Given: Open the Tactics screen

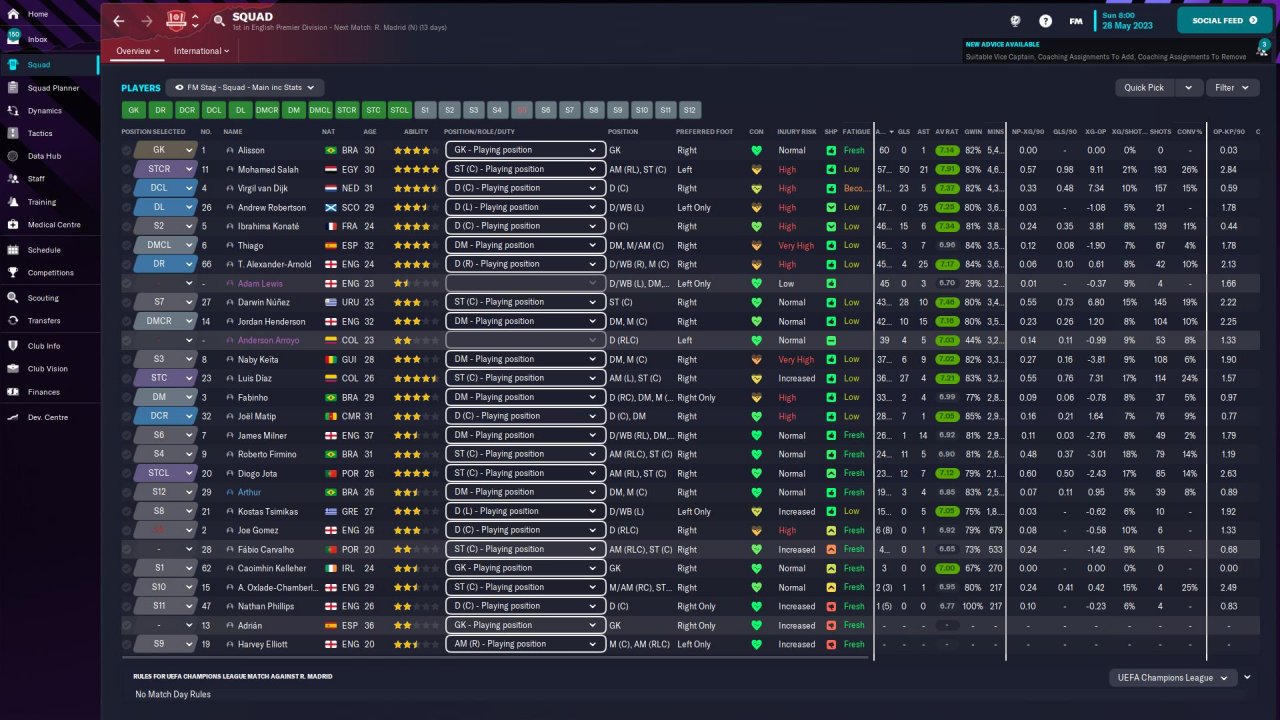Looking at the screenshot, I should tap(40, 133).
